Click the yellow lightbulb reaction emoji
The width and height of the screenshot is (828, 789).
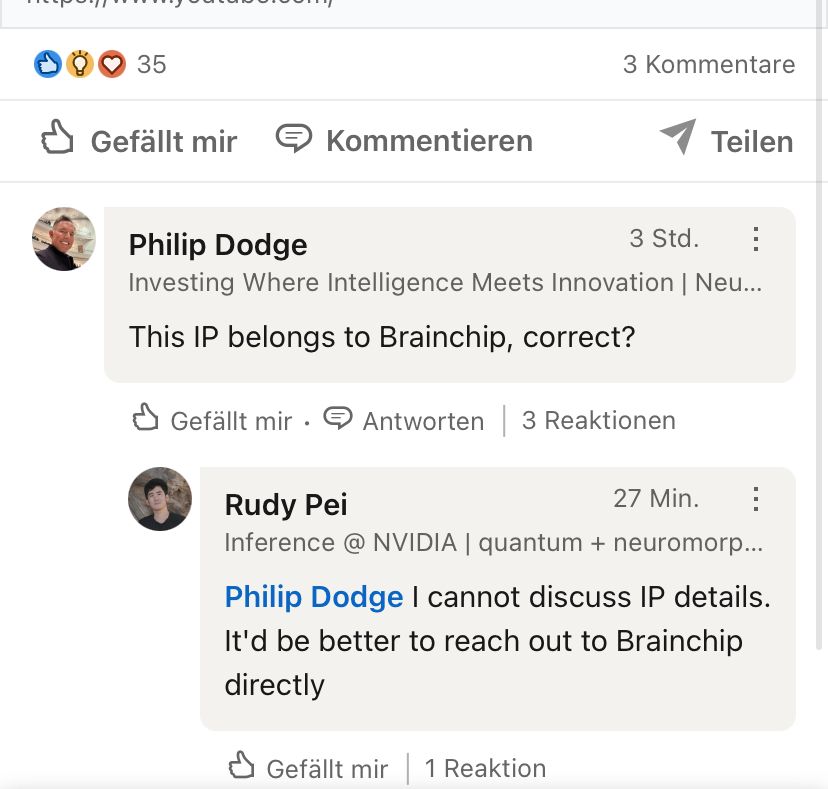point(80,65)
